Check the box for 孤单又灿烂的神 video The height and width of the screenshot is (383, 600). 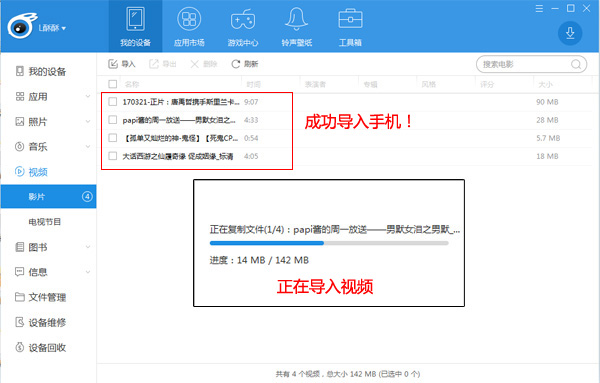[112, 138]
